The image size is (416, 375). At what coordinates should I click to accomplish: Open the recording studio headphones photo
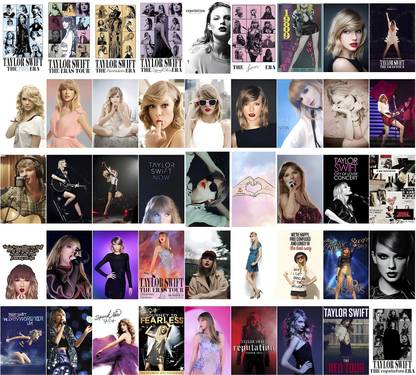[x=23, y=189]
